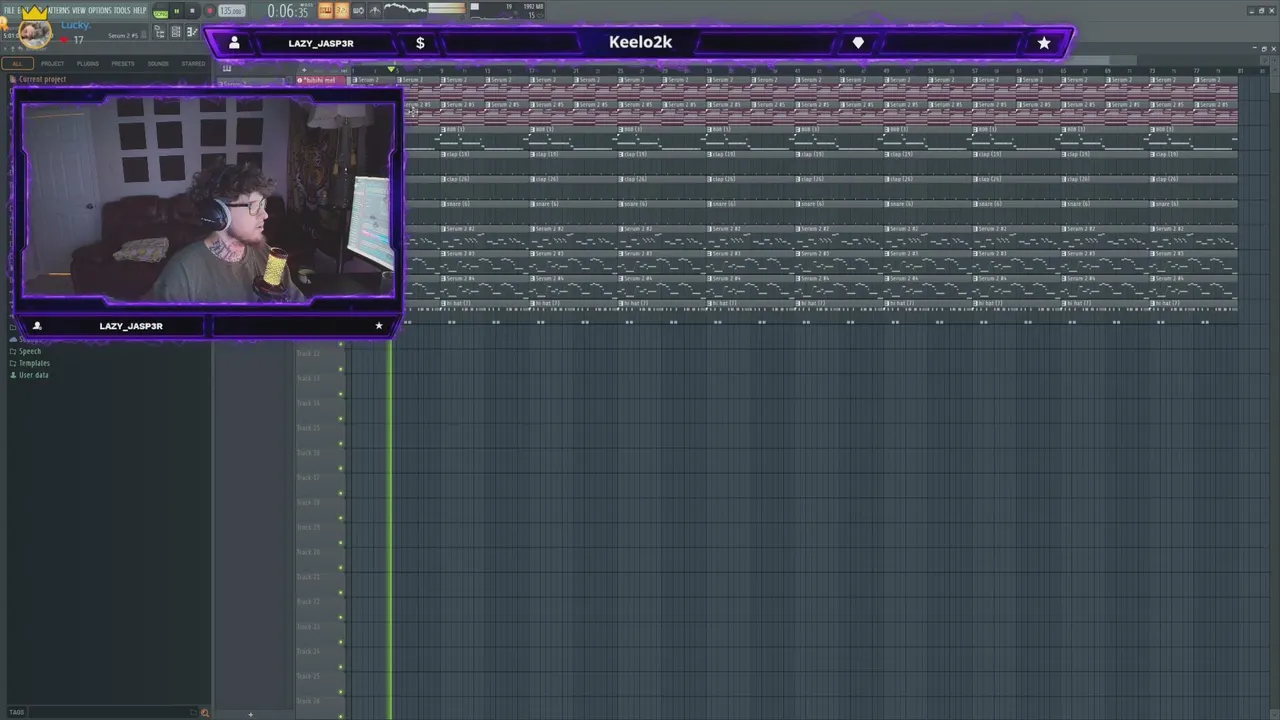Screen dimensions: 1280x720
Task: Stop playback with the stop button
Action: click(x=192, y=11)
